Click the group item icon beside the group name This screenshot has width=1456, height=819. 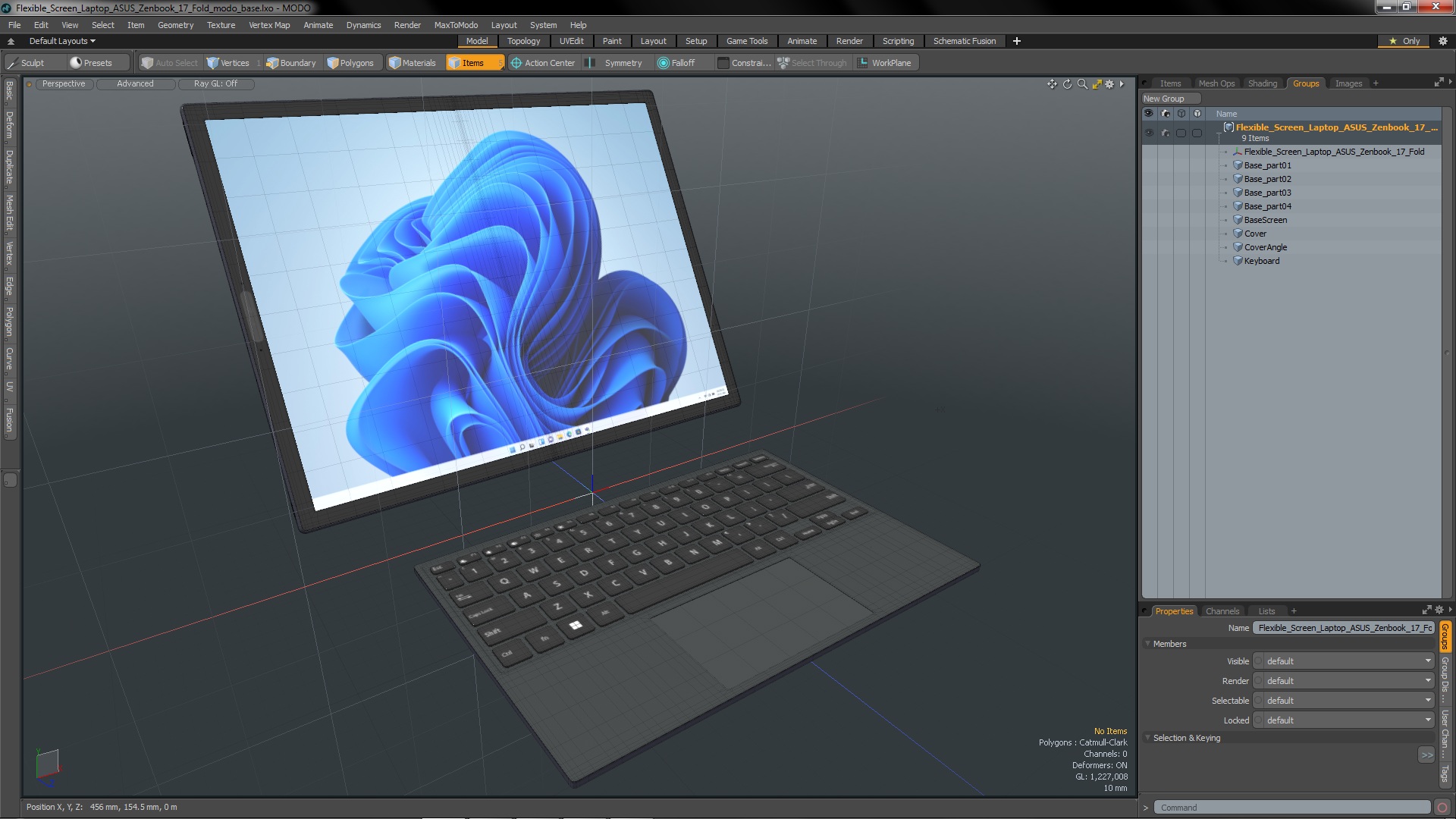pyautogui.click(x=1228, y=127)
